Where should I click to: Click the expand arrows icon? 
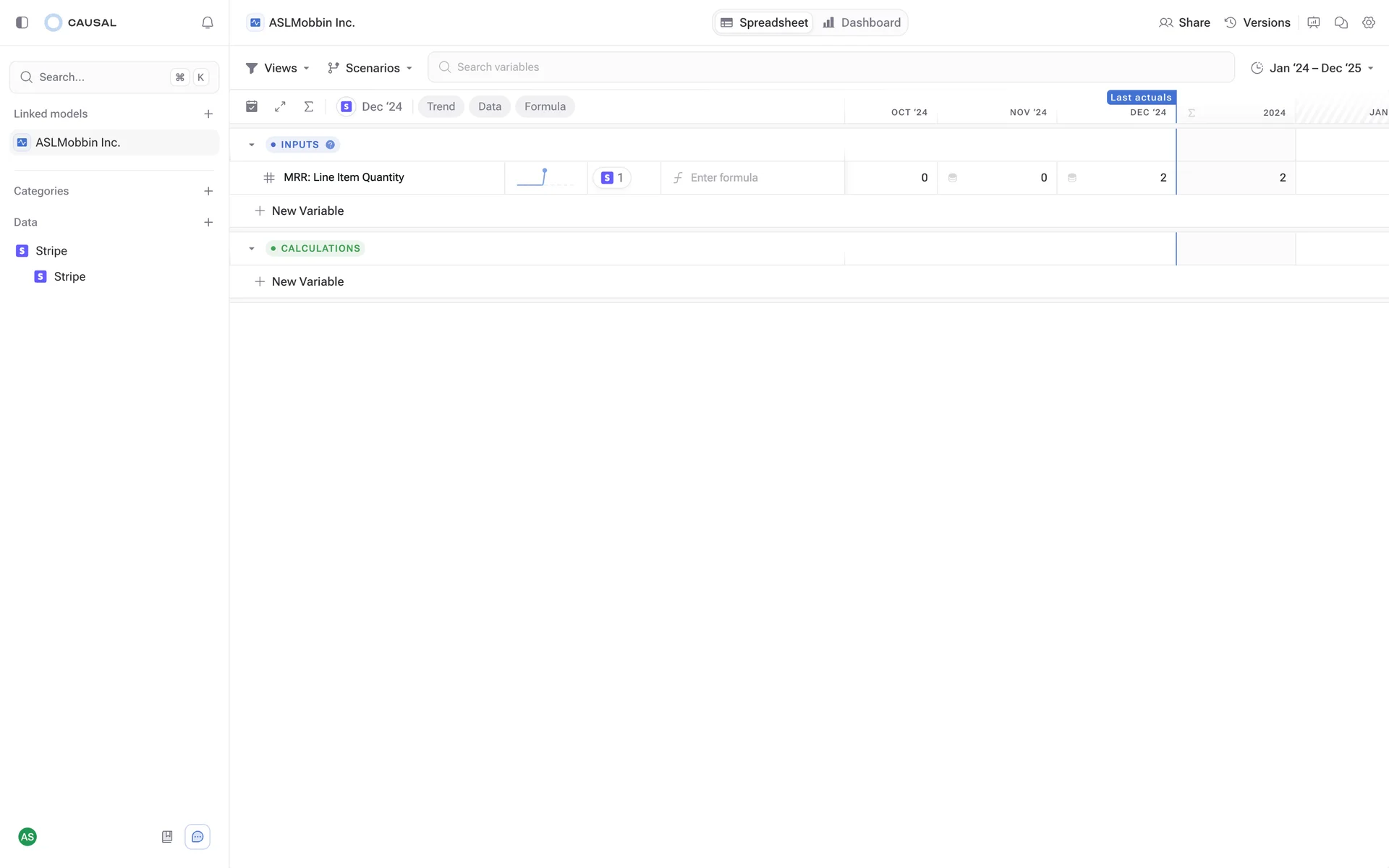pyautogui.click(x=280, y=106)
